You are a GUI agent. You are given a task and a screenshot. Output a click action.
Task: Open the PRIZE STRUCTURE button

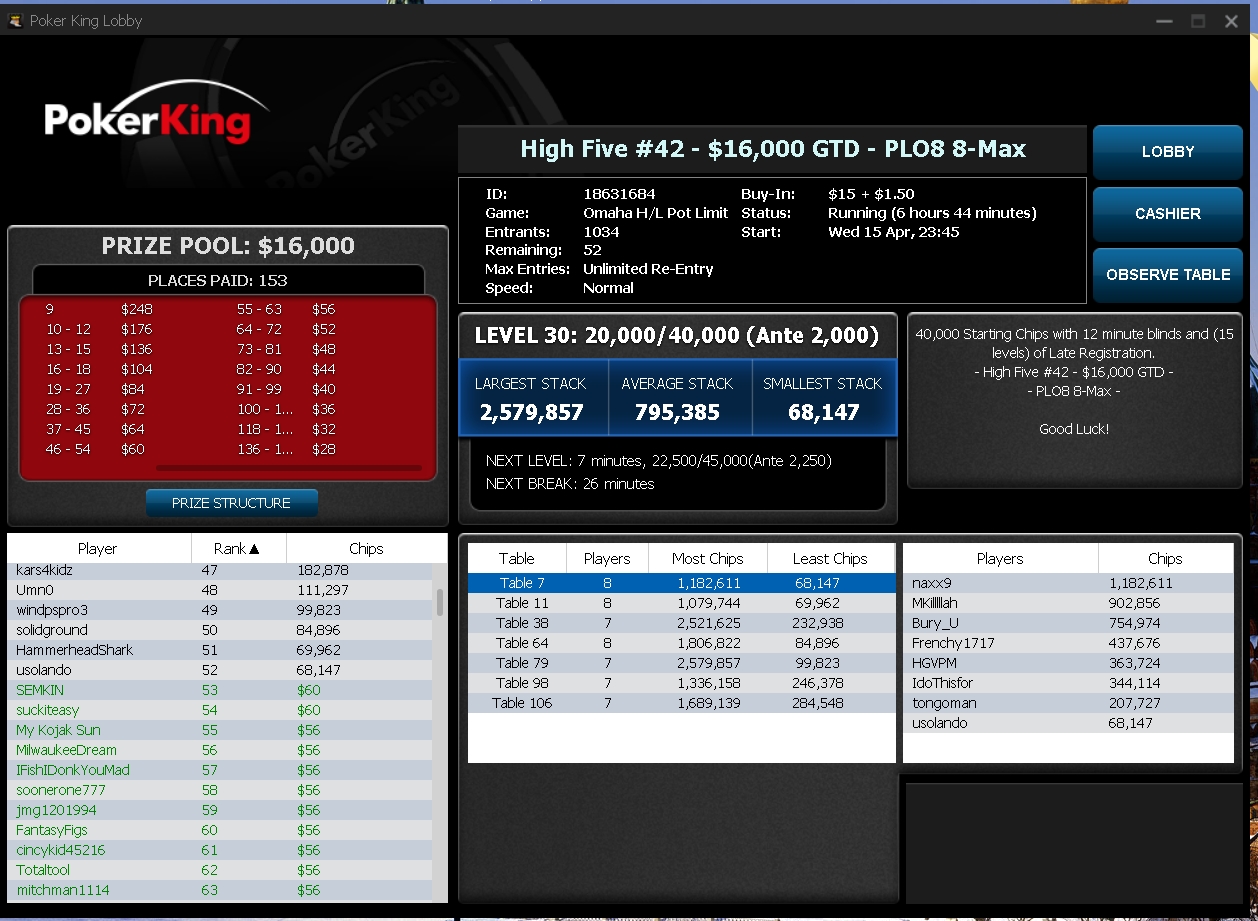tap(231, 503)
